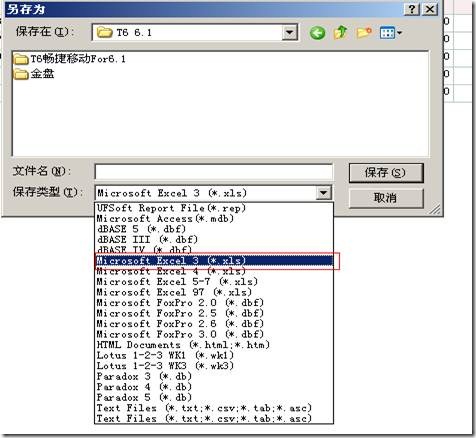The width and height of the screenshot is (476, 438).
Task: Close the Save As dialog
Action: pos(430,9)
